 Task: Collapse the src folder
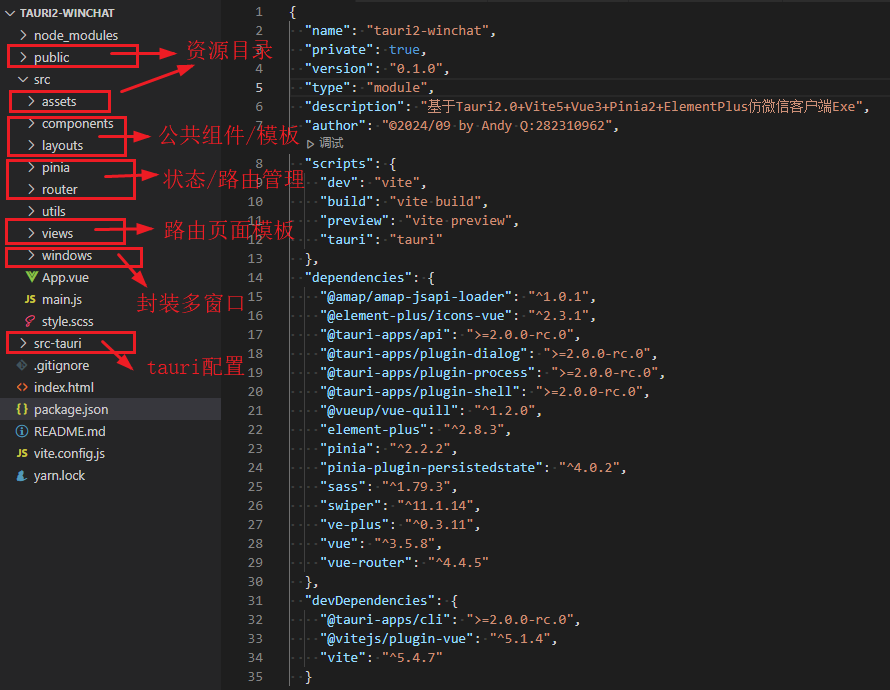(23, 79)
